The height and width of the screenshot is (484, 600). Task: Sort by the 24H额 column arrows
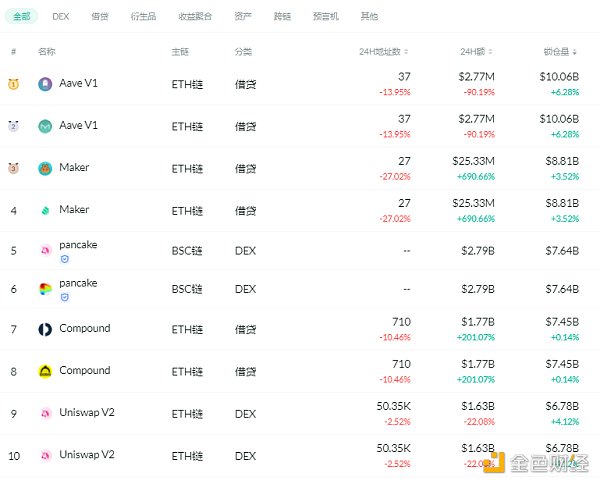coord(493,51)
